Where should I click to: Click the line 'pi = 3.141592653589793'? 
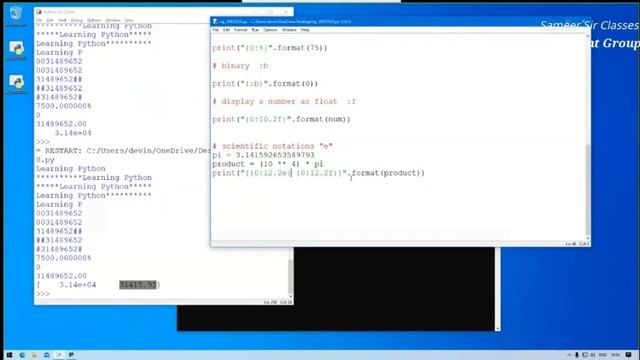point(263,155)
